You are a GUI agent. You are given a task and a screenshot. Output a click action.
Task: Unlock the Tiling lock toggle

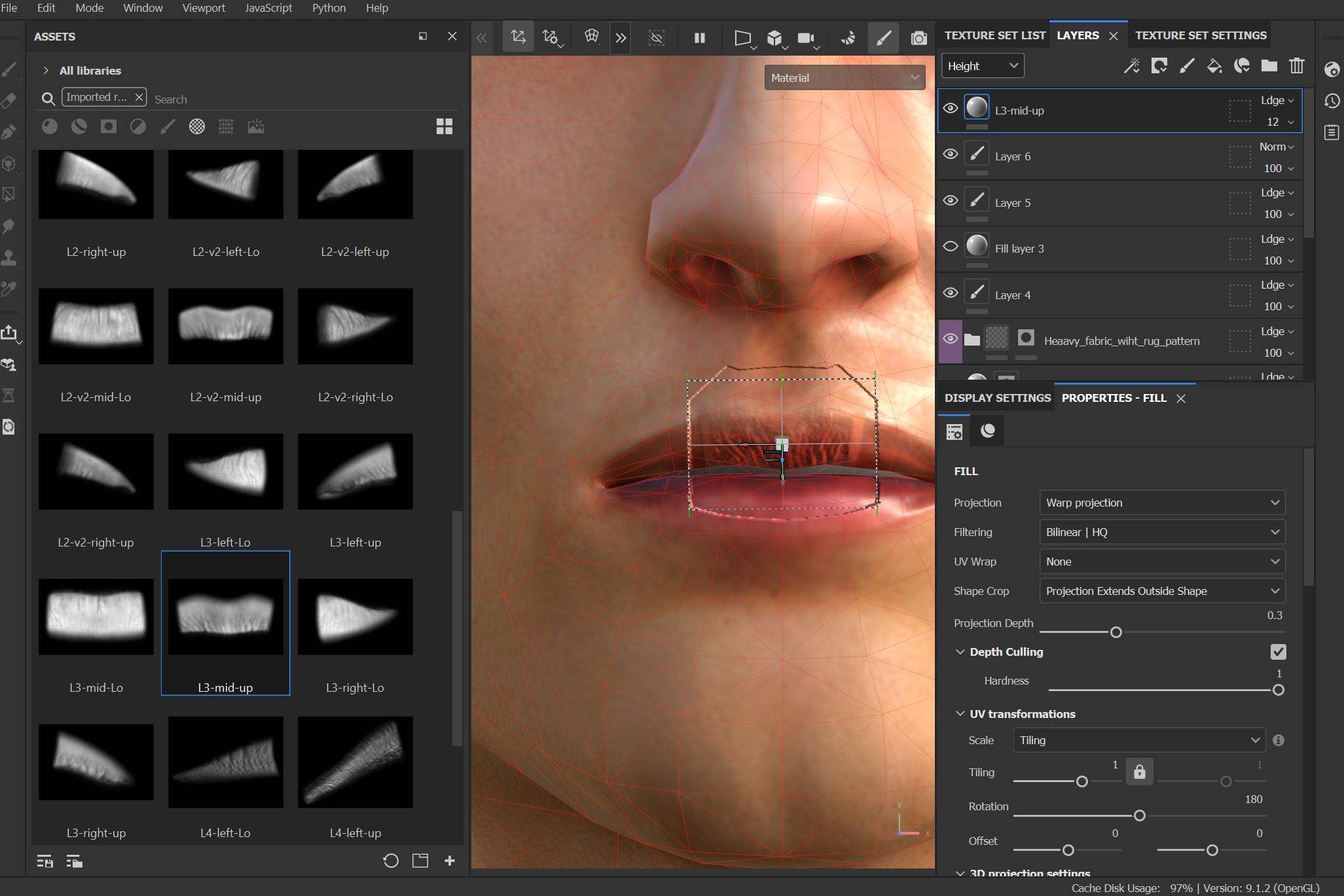click(x=1139, y=772)
